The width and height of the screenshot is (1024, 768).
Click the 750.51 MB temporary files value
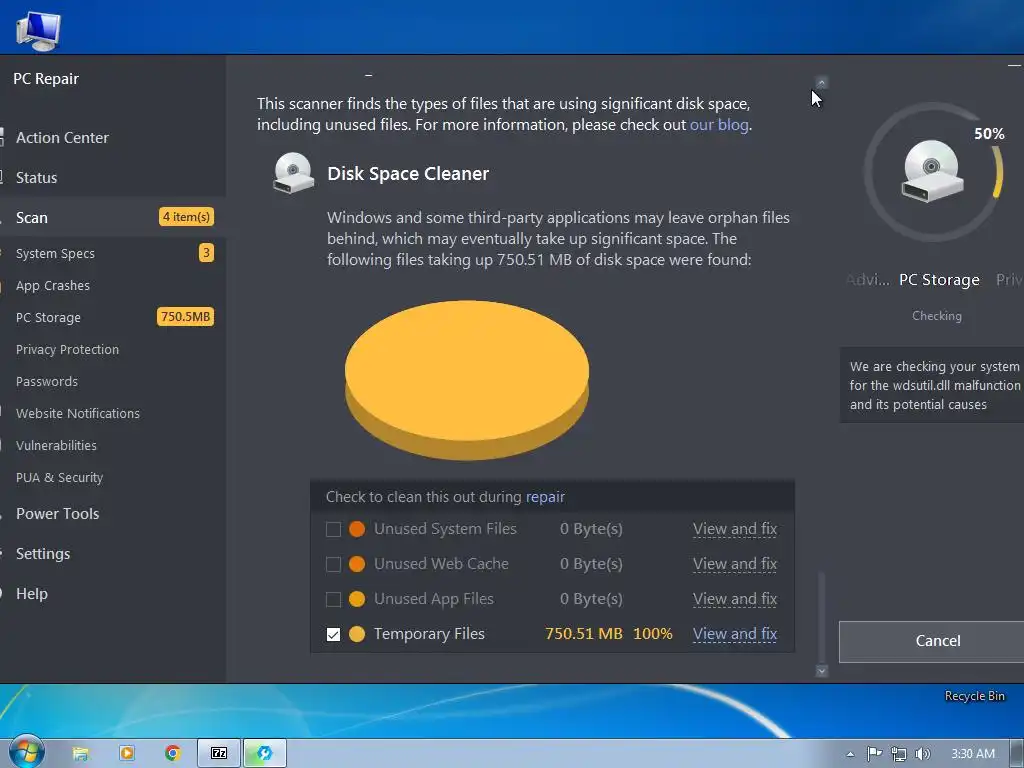pos(584,633)
